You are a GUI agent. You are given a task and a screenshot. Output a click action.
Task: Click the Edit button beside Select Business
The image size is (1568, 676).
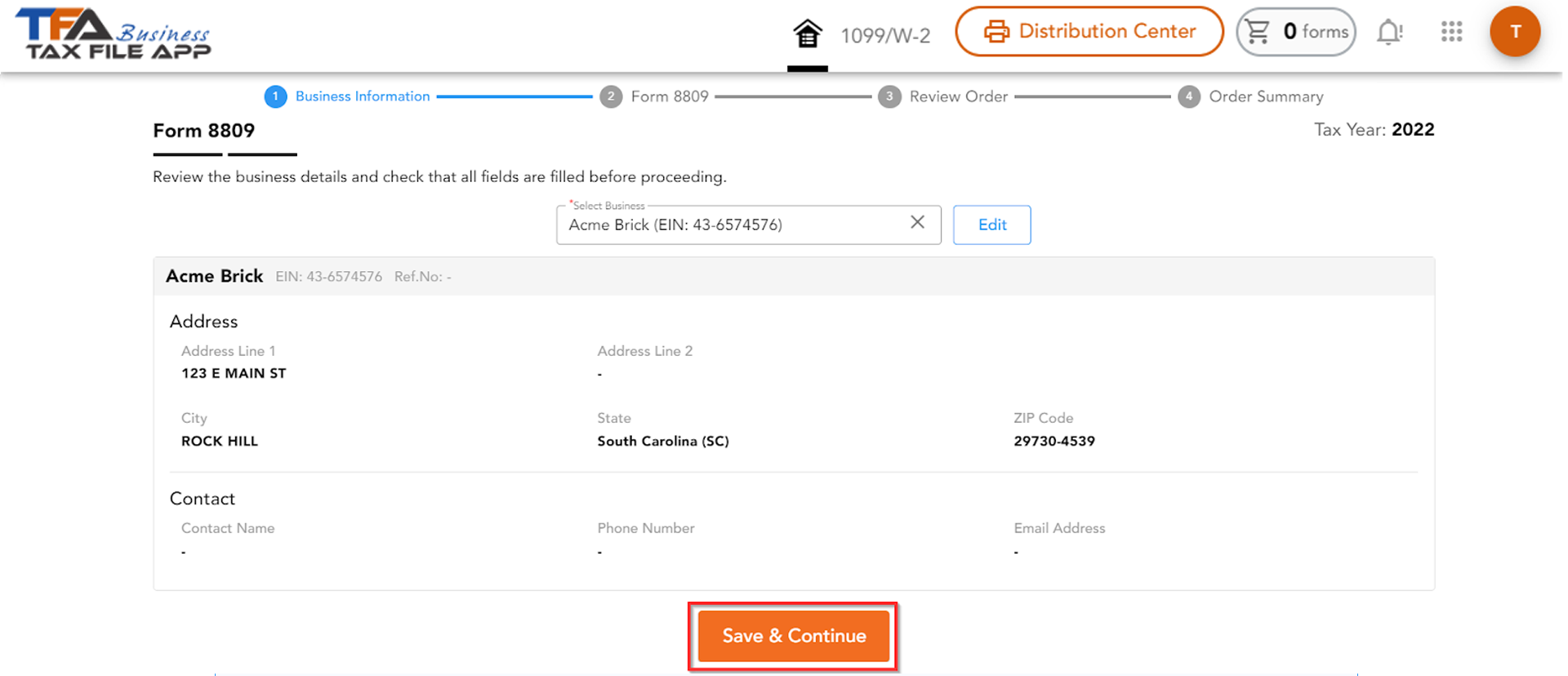click(x=991, y=225)
